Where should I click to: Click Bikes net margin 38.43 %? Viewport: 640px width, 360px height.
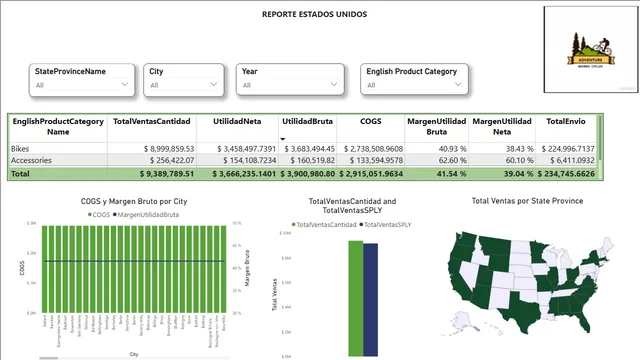click(x=519, y=149)
